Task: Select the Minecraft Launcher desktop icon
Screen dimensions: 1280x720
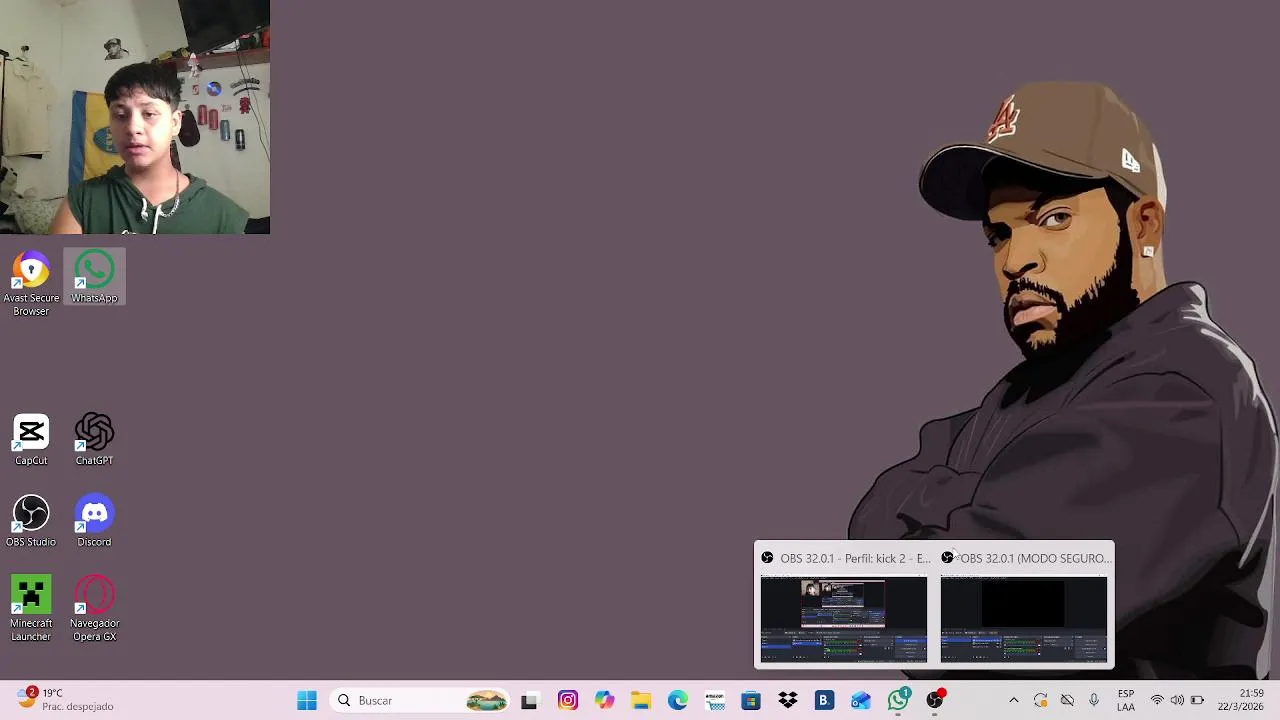Action: click(31, 609)
